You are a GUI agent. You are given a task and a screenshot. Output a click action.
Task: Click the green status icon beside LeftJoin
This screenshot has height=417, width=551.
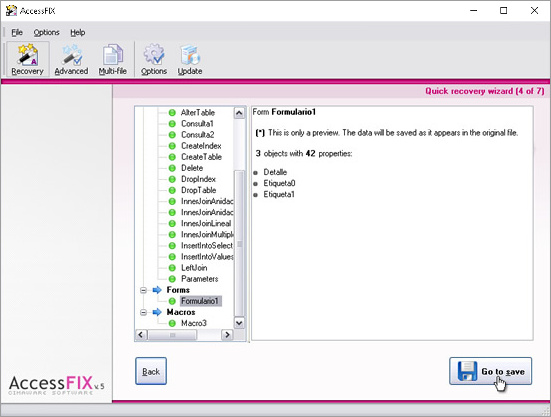(172, 268)
